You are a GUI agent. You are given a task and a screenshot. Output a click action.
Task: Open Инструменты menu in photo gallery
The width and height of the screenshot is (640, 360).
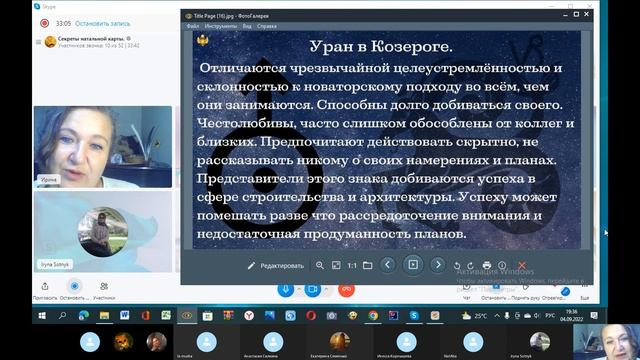tap(221, 26)
